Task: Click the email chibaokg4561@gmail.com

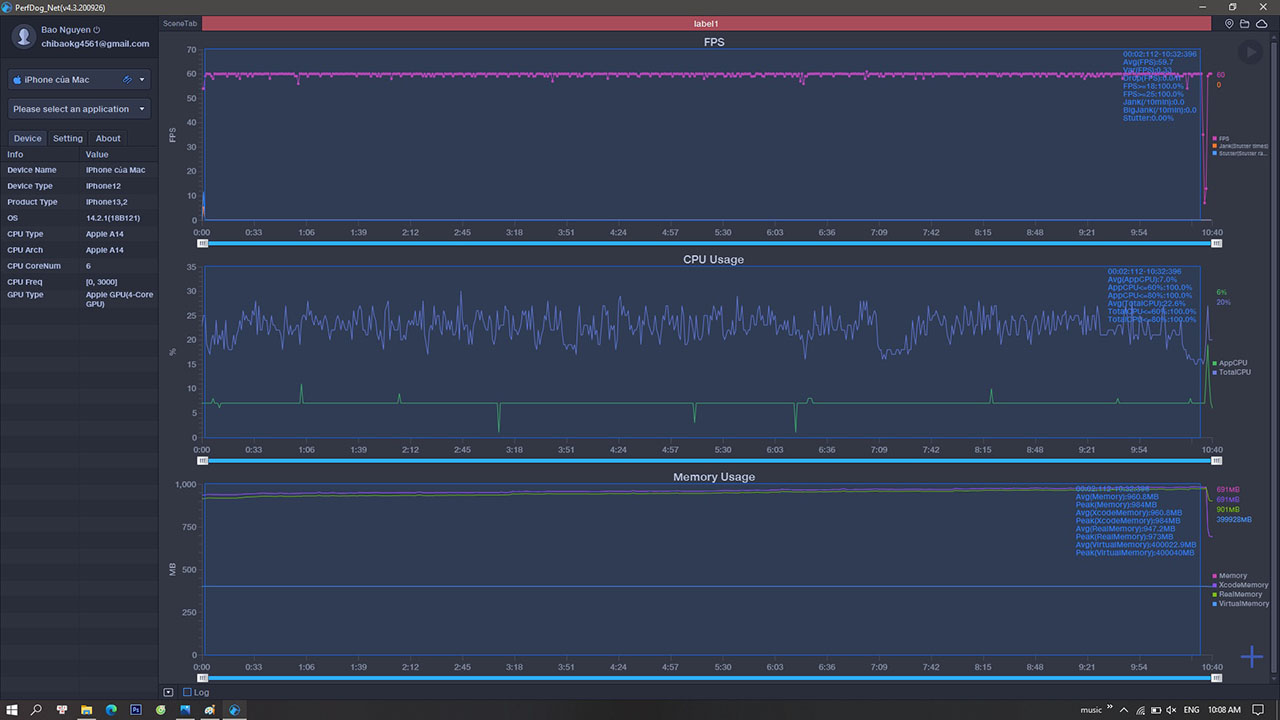Action: click(95, 44)
